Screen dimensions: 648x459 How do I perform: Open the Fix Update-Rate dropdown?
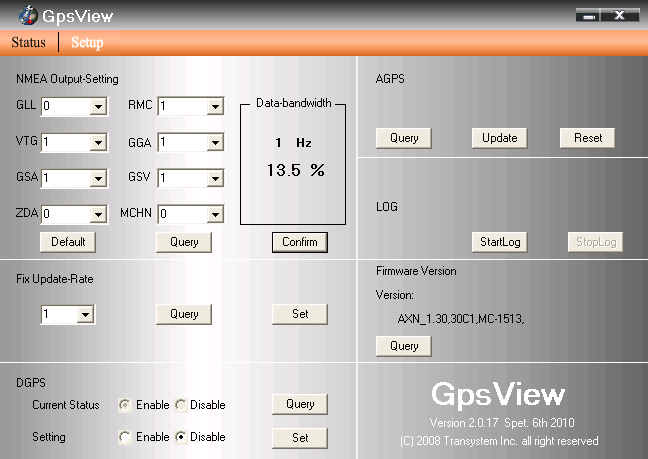tap(85, 315)
